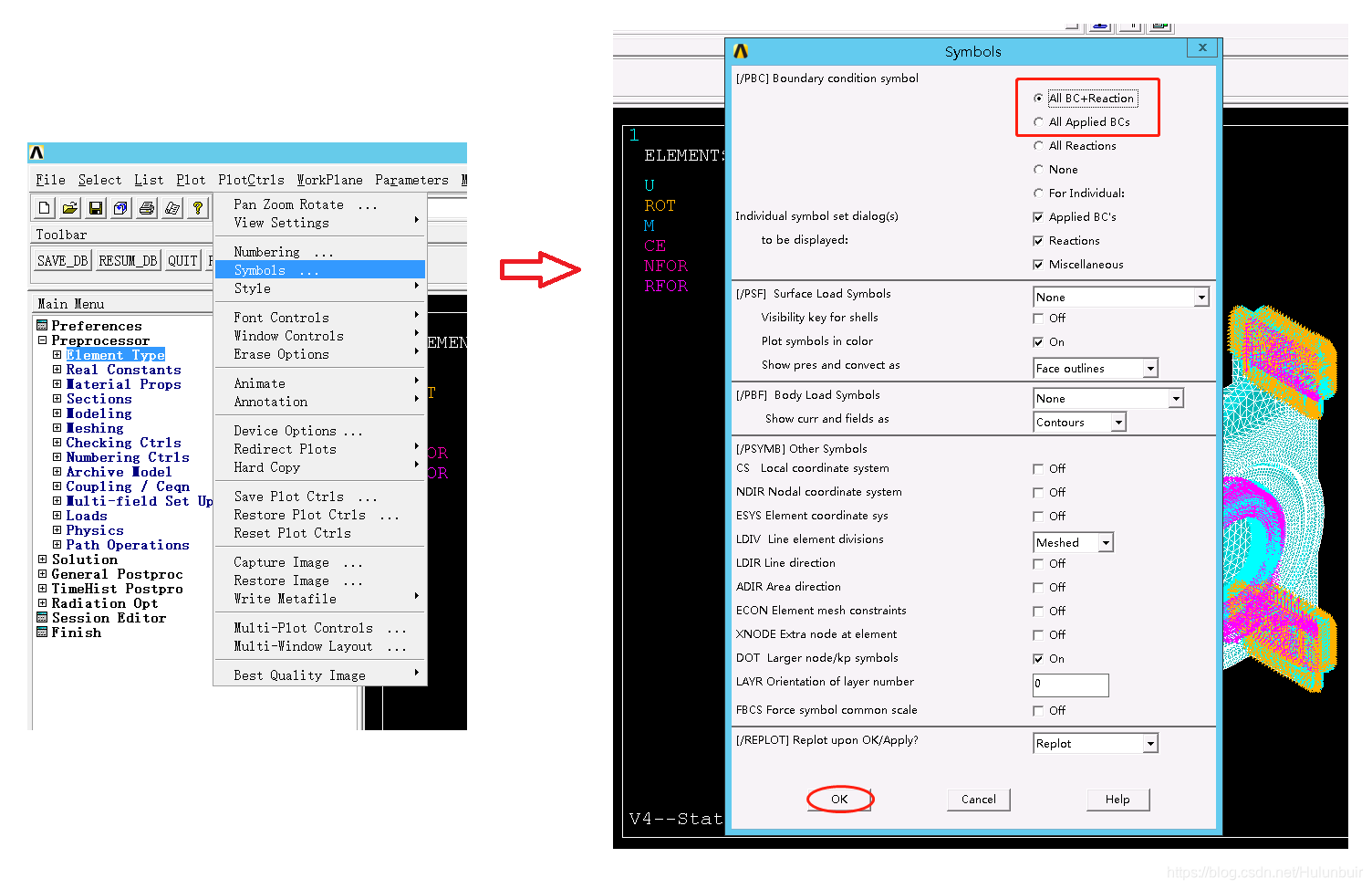Enable the Local coordinate system checkbox
Viewport: 1372px width, 889px height.
1038,469
